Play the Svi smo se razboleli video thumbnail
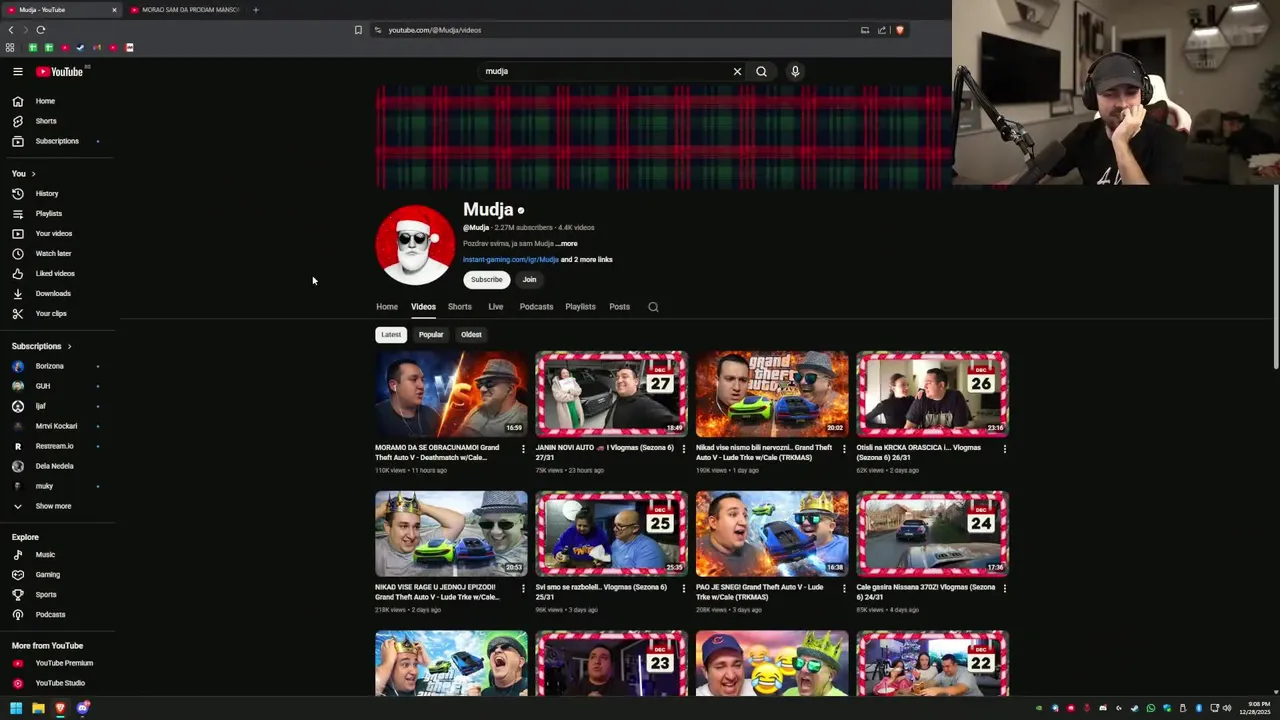 pyautogui.click(x=611, y=533)
